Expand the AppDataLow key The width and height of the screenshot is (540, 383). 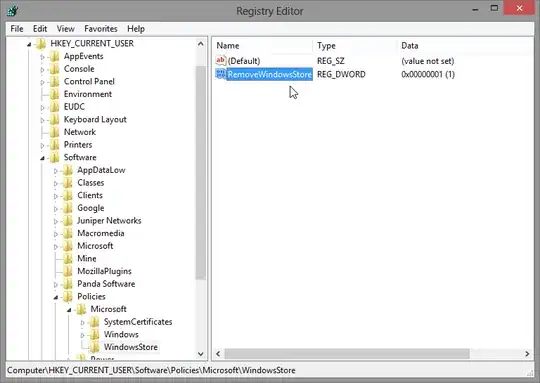tap(56, 171)
